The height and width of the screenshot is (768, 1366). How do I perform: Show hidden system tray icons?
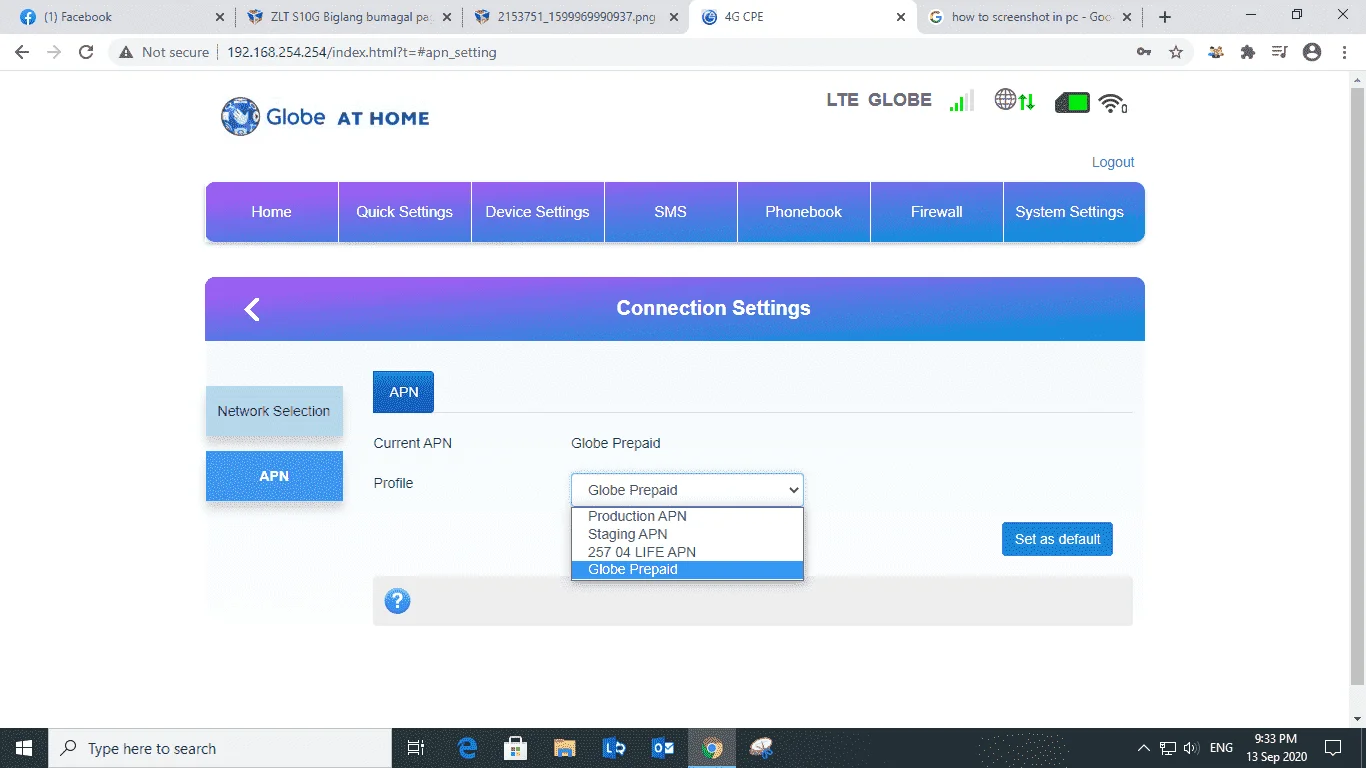1144,748
